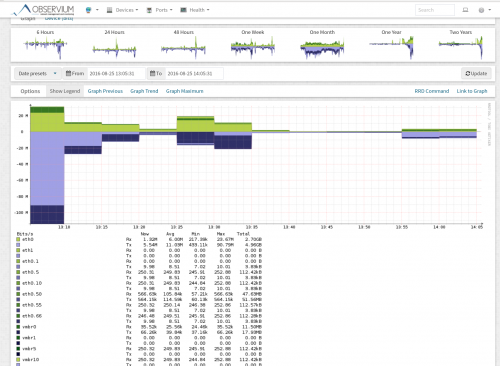Screen dimensions: 500x366
Task: Click the Bits/s legend header
Action: 25,234
